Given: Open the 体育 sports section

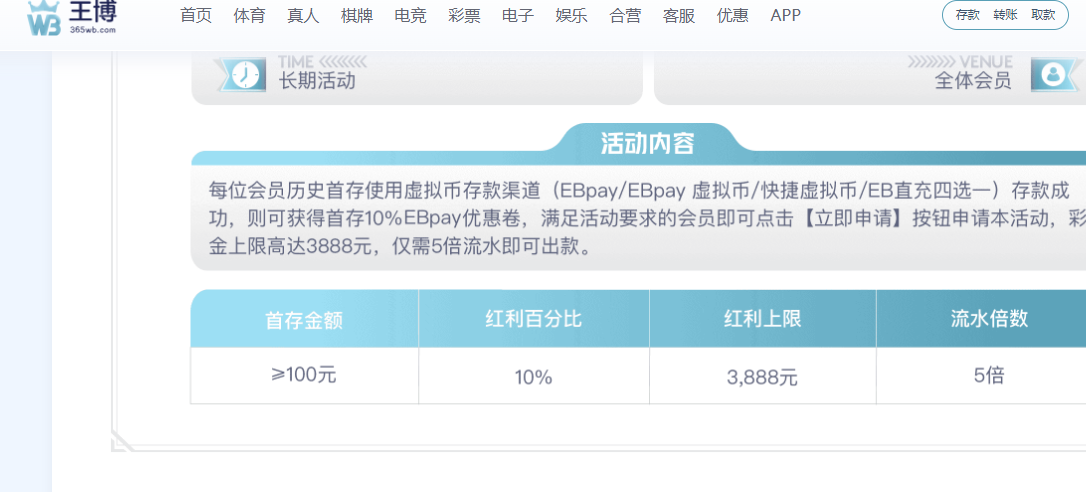Looking at the screenshot, I should tap(249, 16).
